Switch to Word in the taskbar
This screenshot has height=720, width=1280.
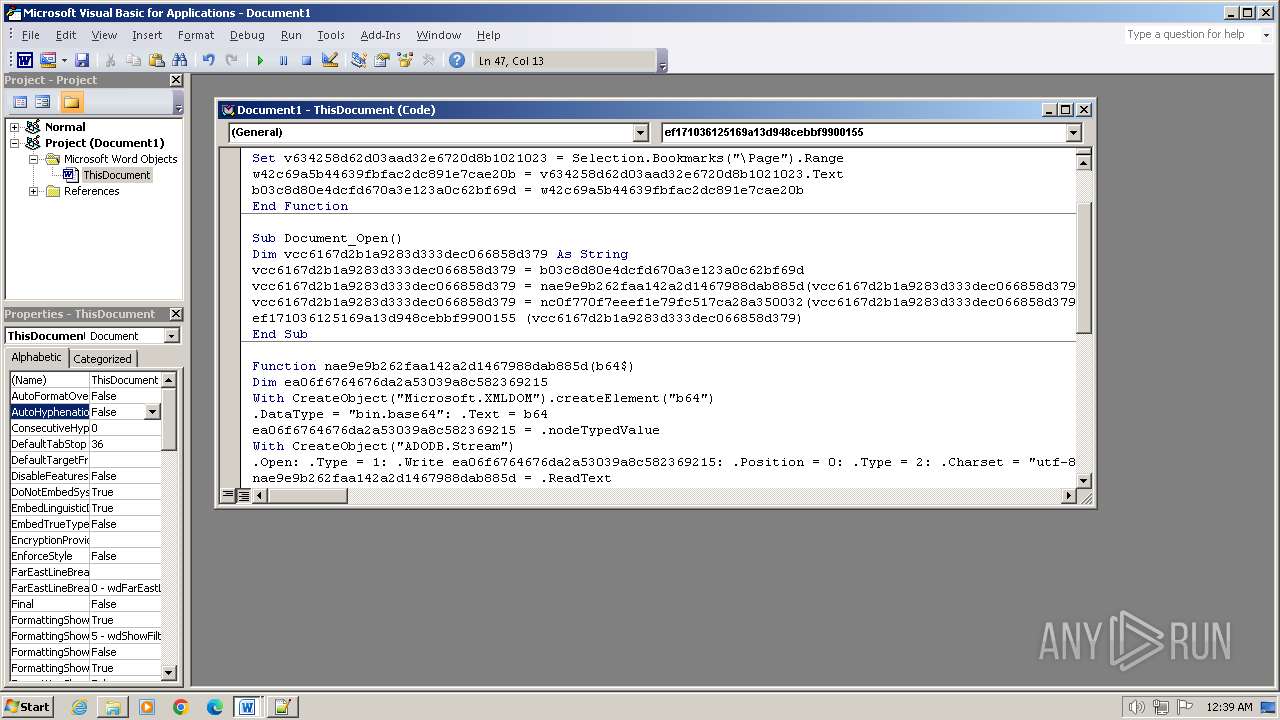pos(247,707)
